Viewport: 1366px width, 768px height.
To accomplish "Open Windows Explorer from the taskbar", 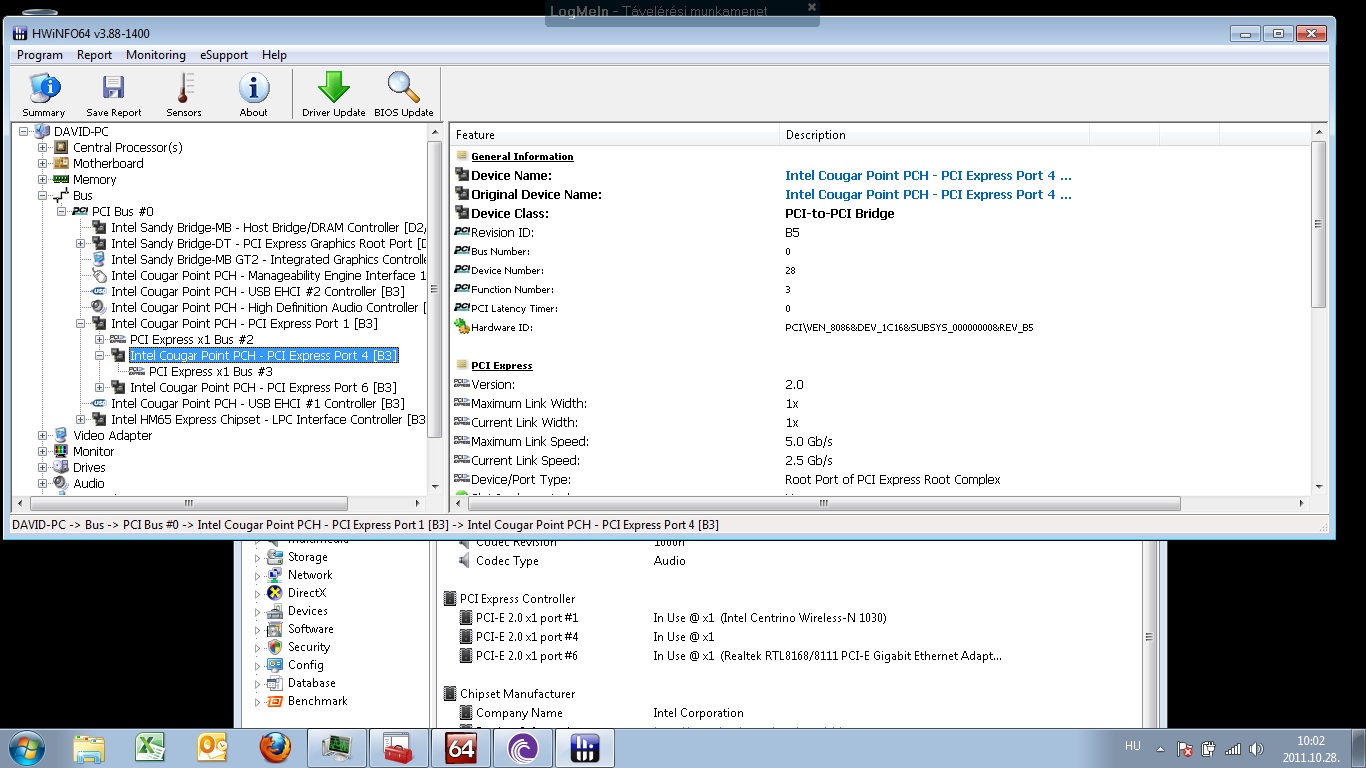I will [x=89, y=747].
